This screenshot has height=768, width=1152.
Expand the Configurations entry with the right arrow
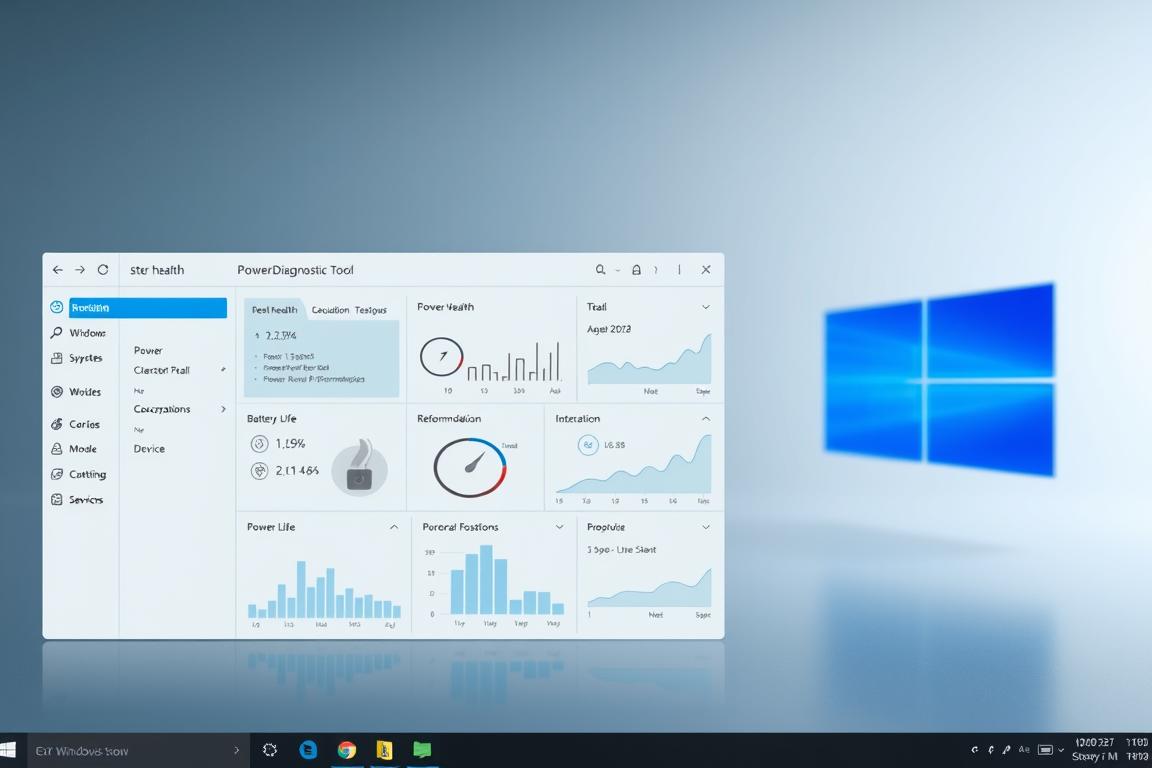click(224, 408)
